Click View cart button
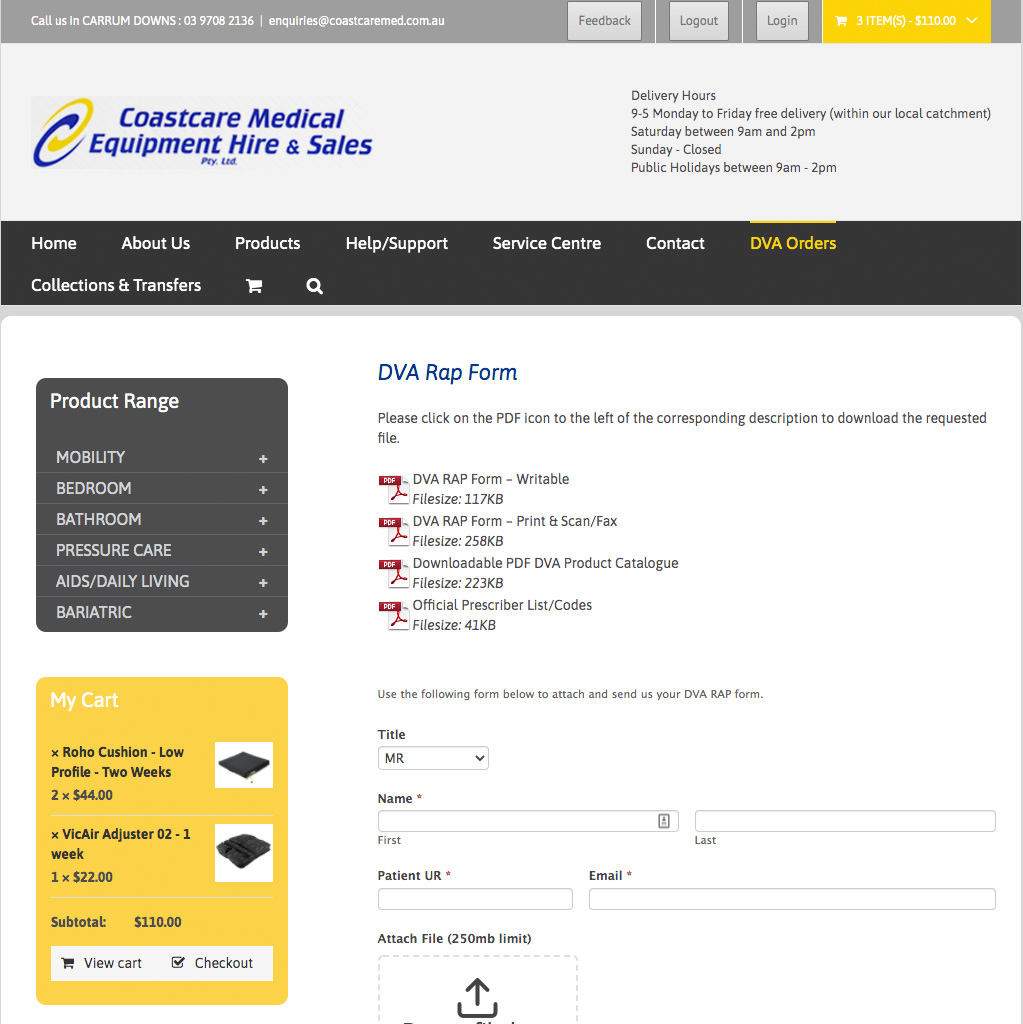This screenshot has height=1024, width=1023. click(102, 963)
